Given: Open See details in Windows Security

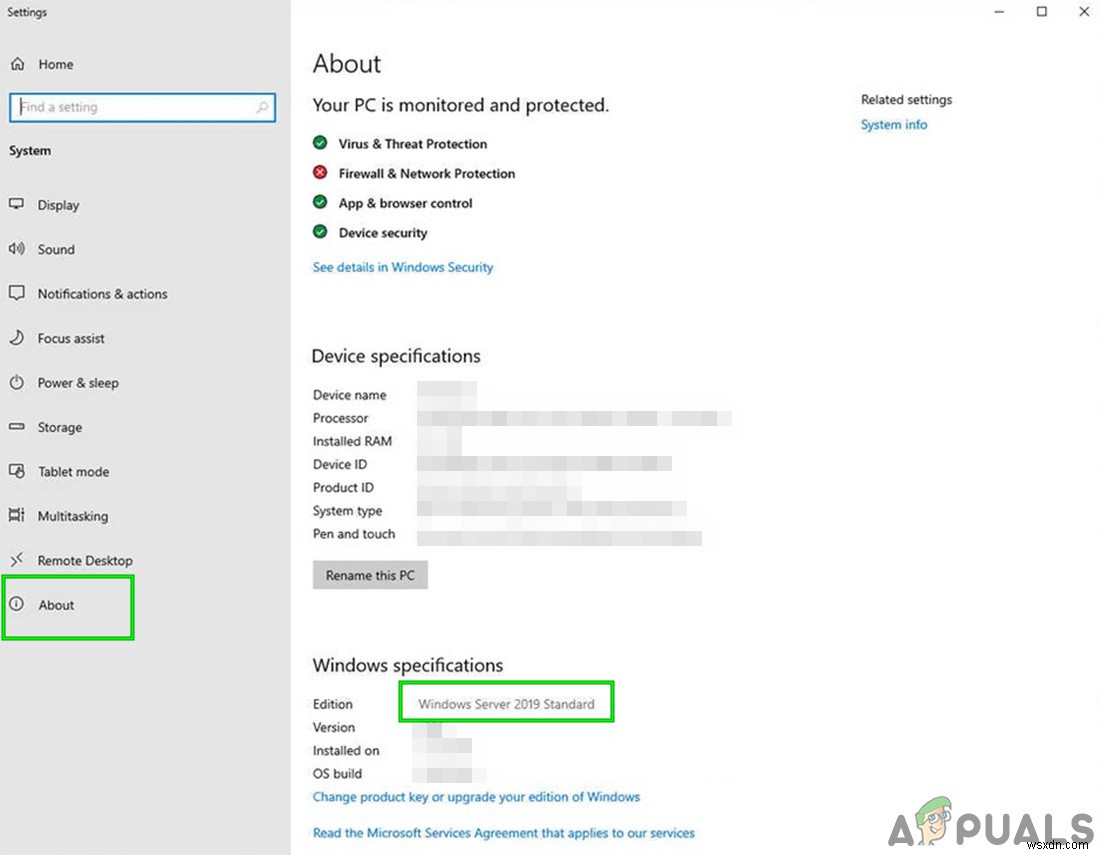Looking at the screenshot, I should click(x=403, y=267).
